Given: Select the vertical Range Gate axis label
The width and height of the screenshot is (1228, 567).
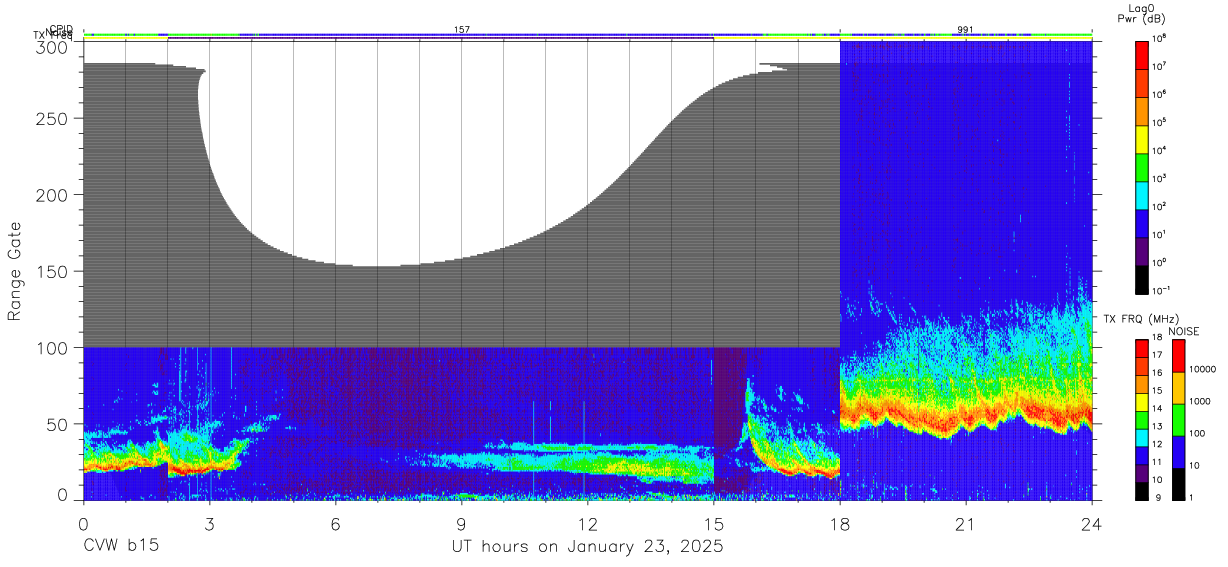Looking at the screenshot, I should [15, 271].
